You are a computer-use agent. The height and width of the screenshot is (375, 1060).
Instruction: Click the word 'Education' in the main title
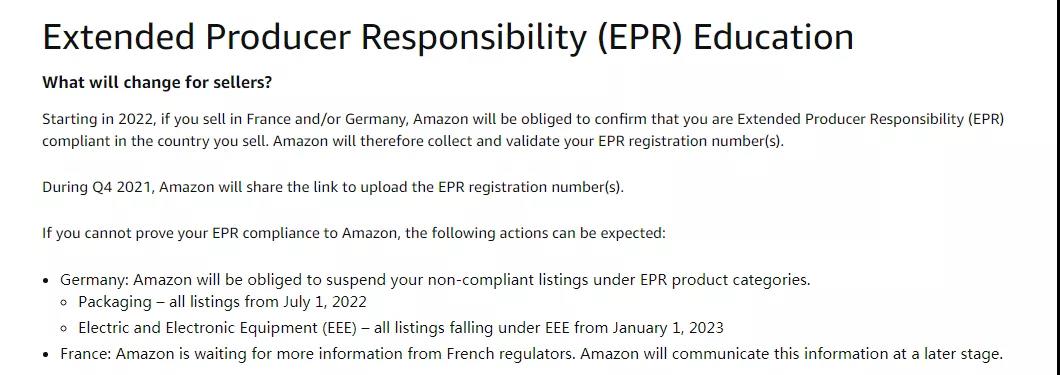[773, 37]
